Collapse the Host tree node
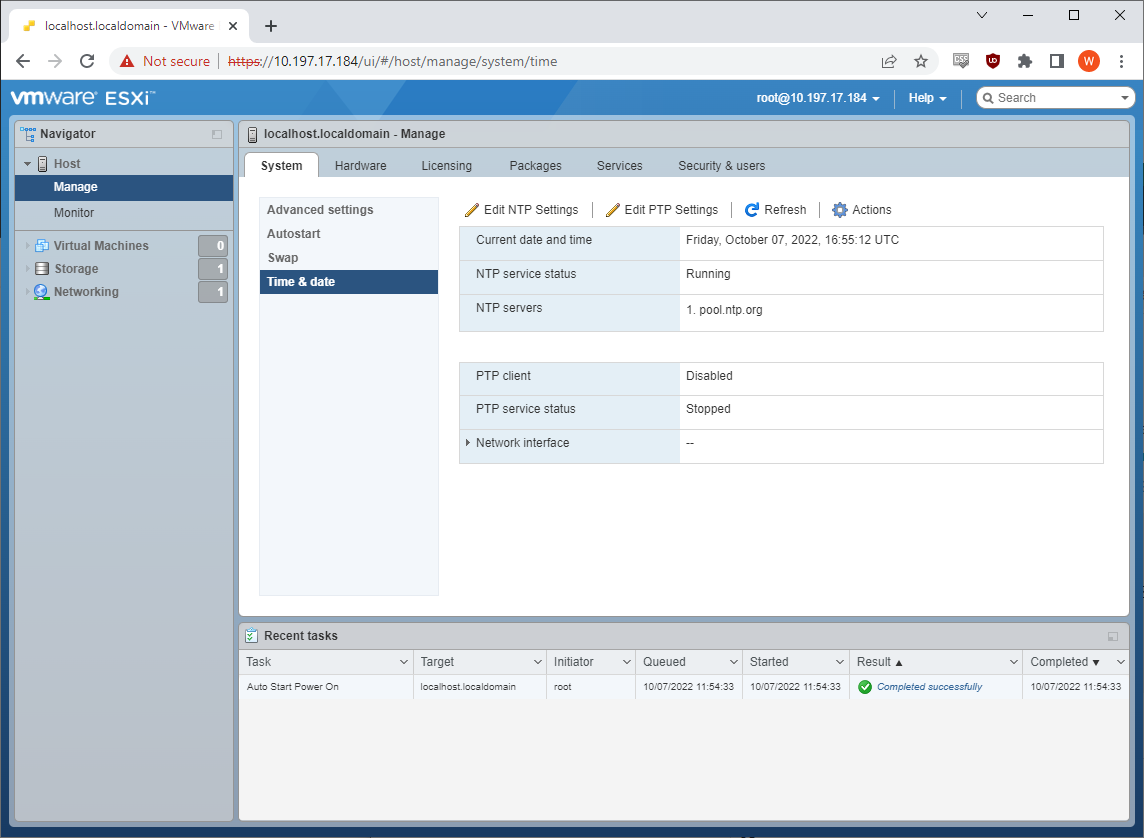 coord(28,164)
